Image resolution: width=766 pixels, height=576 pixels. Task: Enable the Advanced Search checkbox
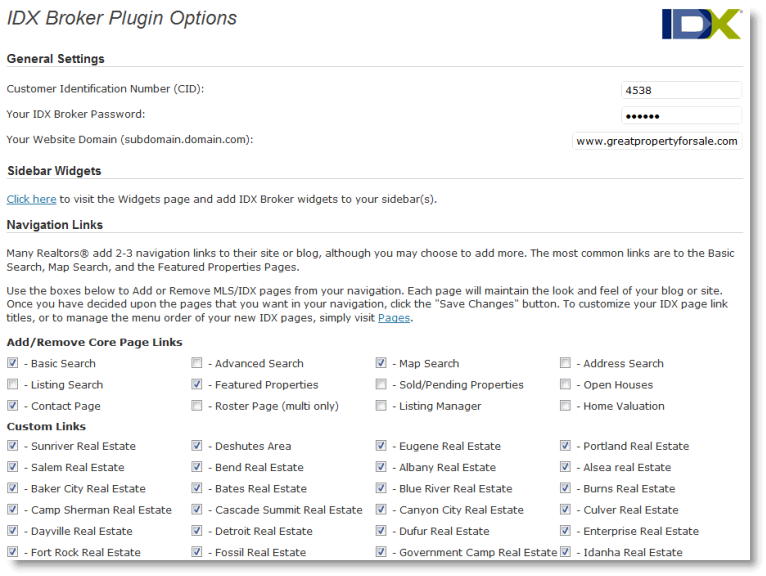(197, 363)
